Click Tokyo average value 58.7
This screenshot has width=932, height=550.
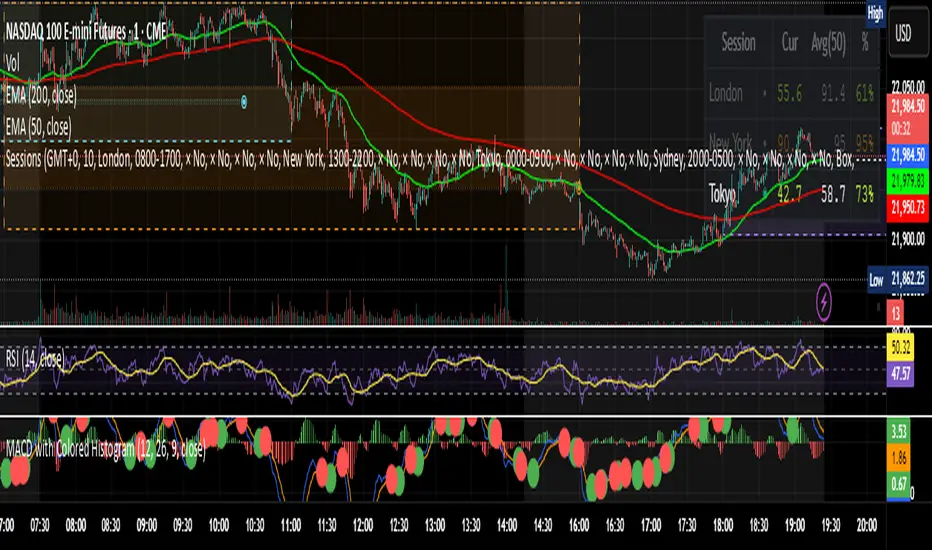tap(833, 194)
